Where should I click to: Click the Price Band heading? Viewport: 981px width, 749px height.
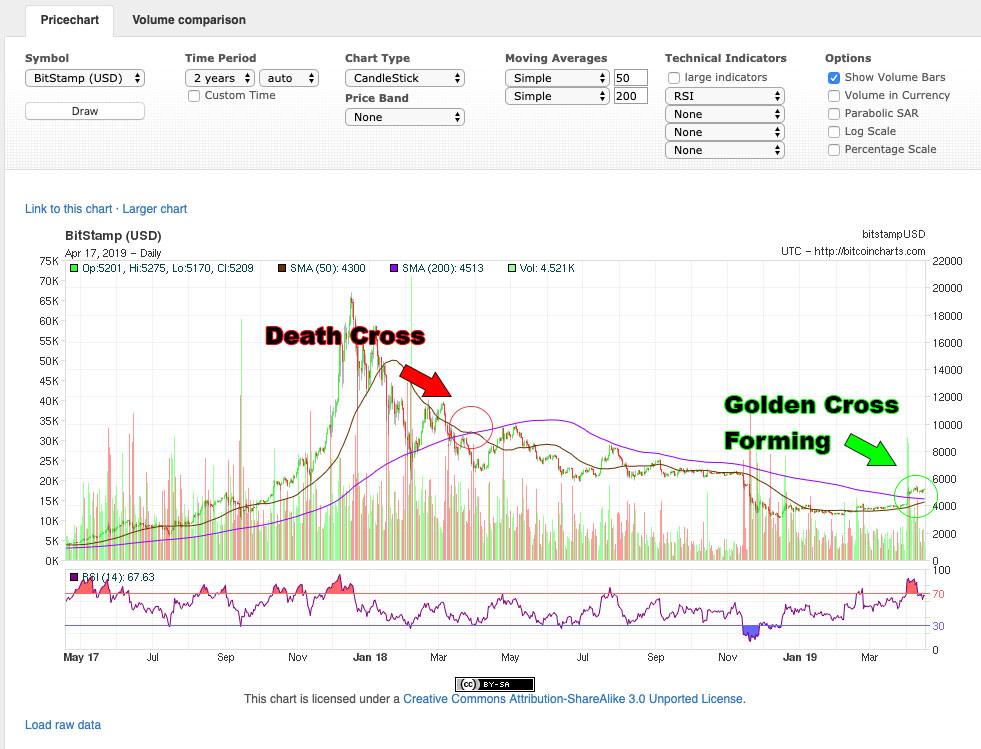point(377,98)
